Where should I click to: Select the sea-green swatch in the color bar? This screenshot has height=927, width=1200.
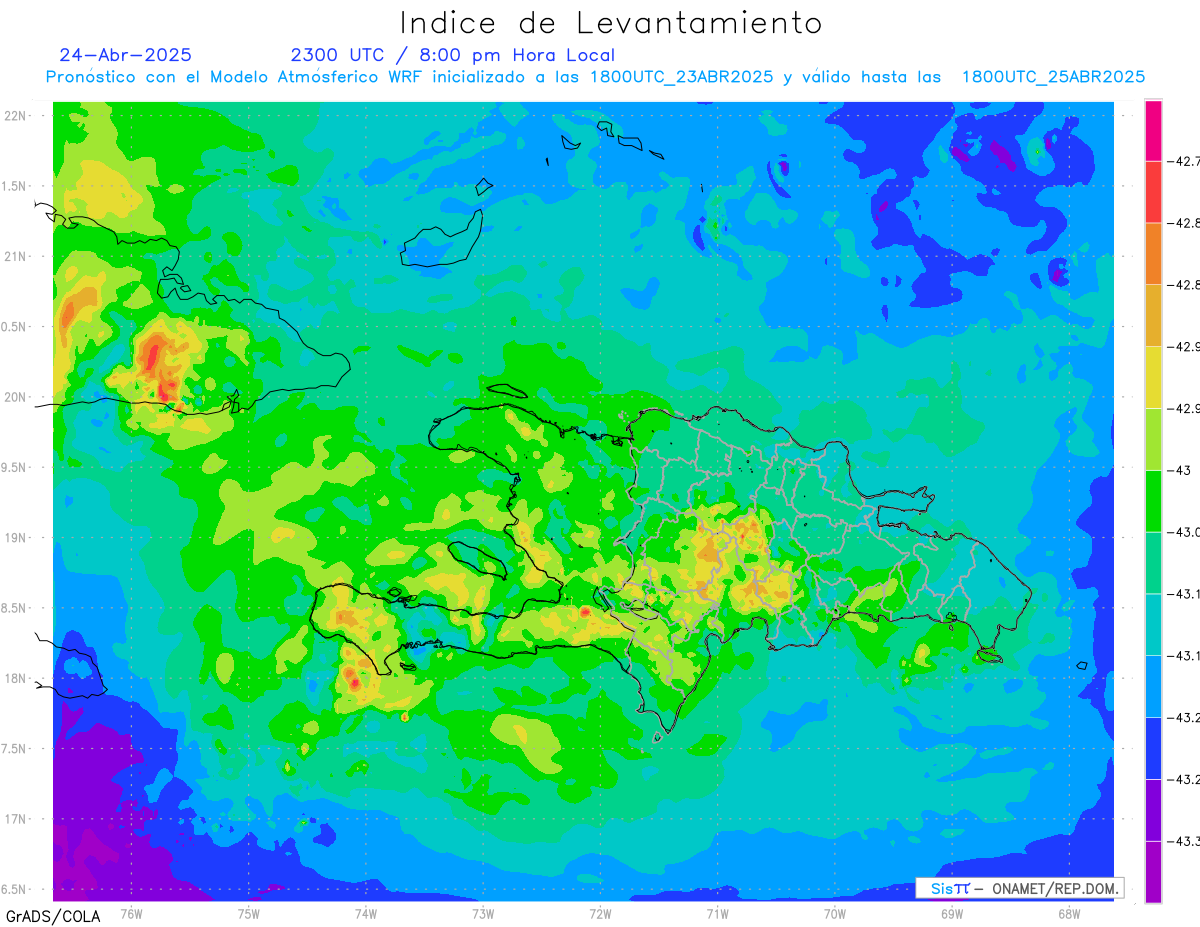[1153, 563]
